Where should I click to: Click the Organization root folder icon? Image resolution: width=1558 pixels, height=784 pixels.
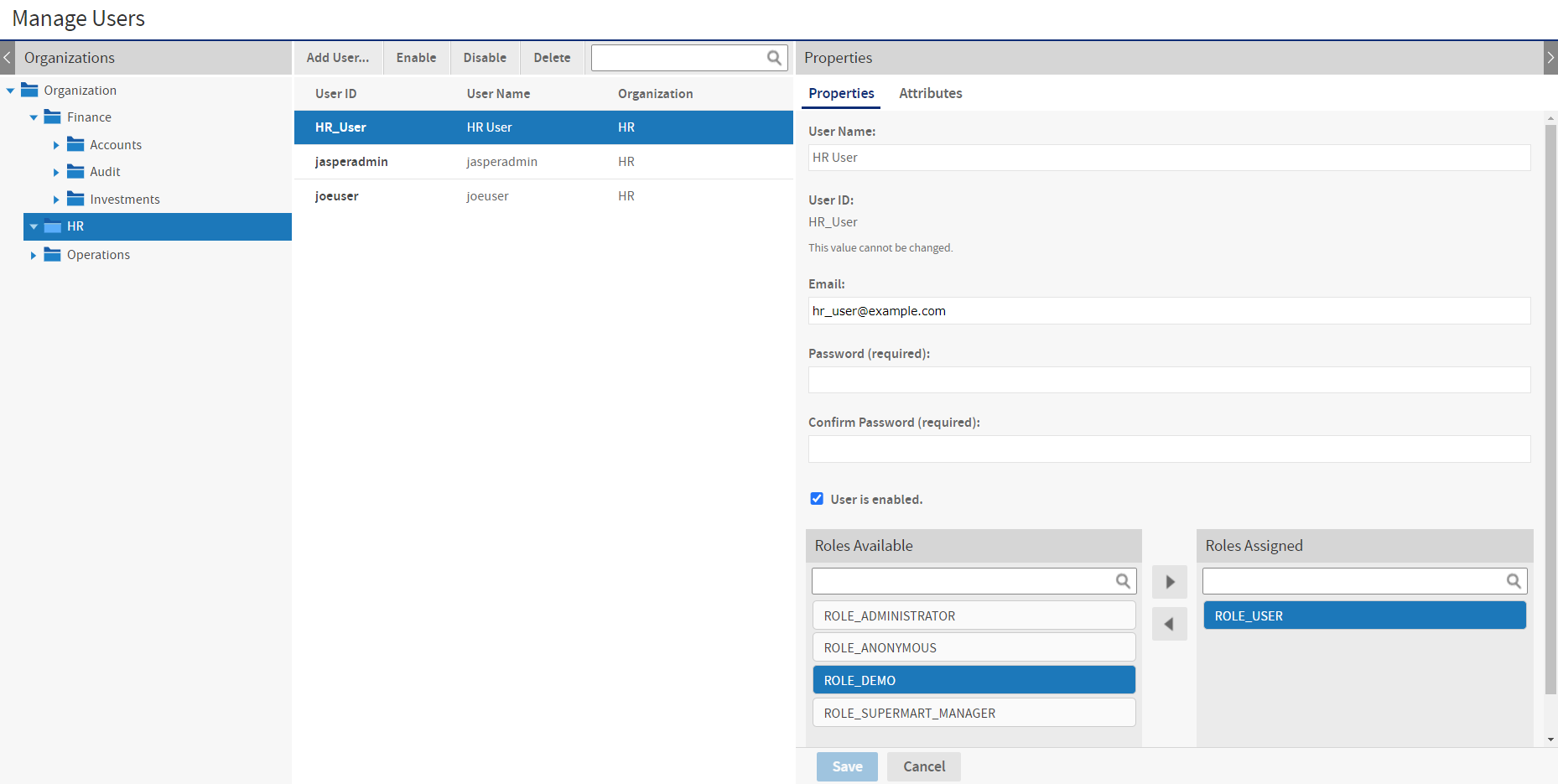[x=29, y=90]
